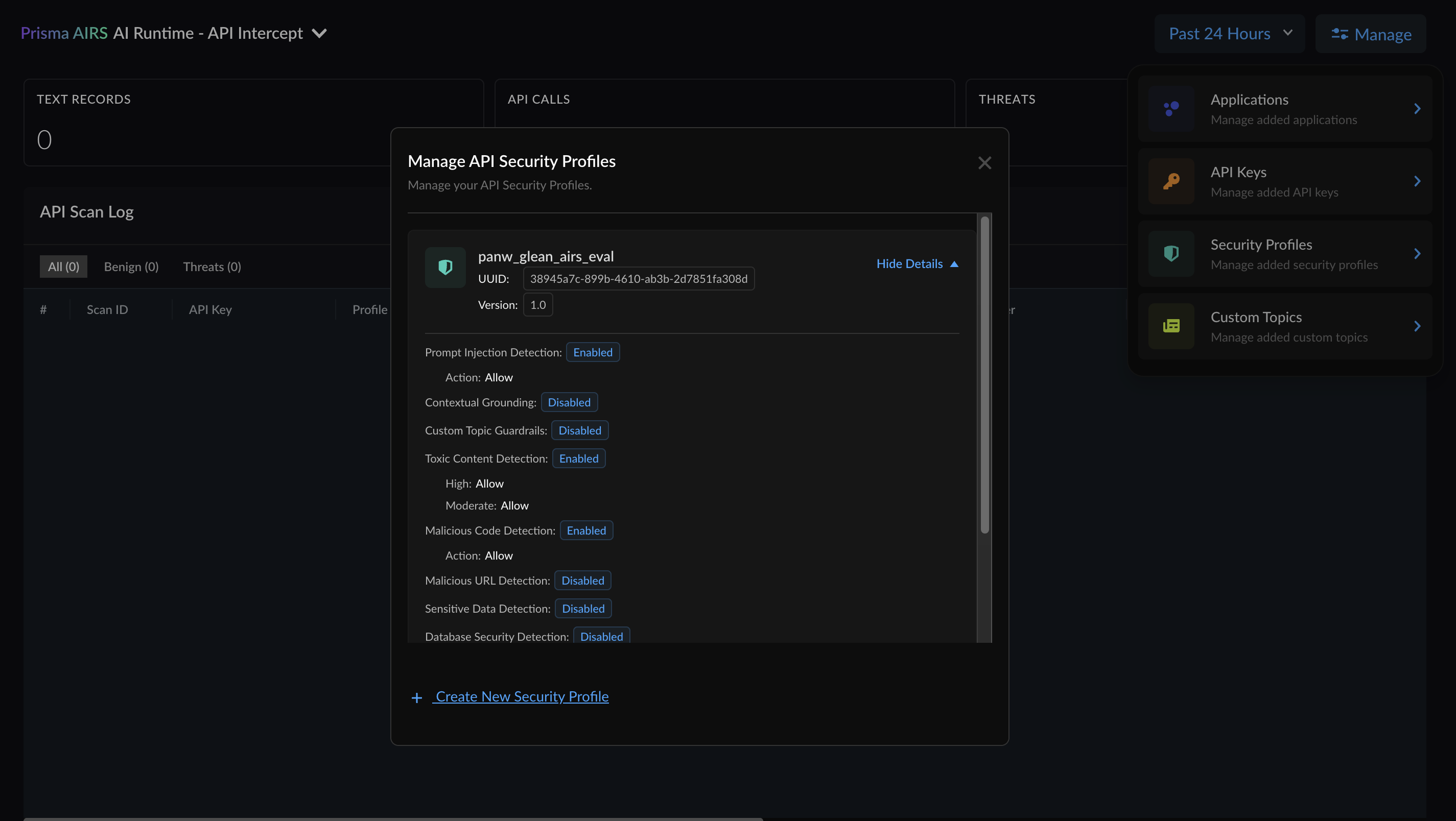The height and width of the screenshot is (821, 1456).
Task: Click the Security Profiles shield icon
Action: point(1171,253)
